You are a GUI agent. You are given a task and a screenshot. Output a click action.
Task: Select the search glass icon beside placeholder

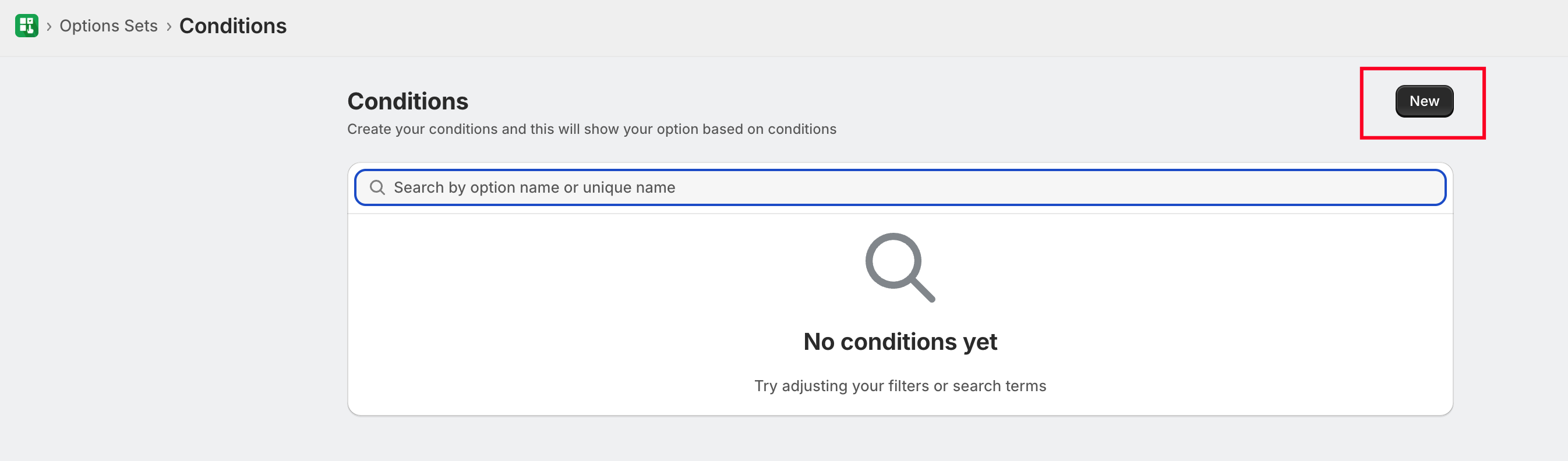[377, 187]
